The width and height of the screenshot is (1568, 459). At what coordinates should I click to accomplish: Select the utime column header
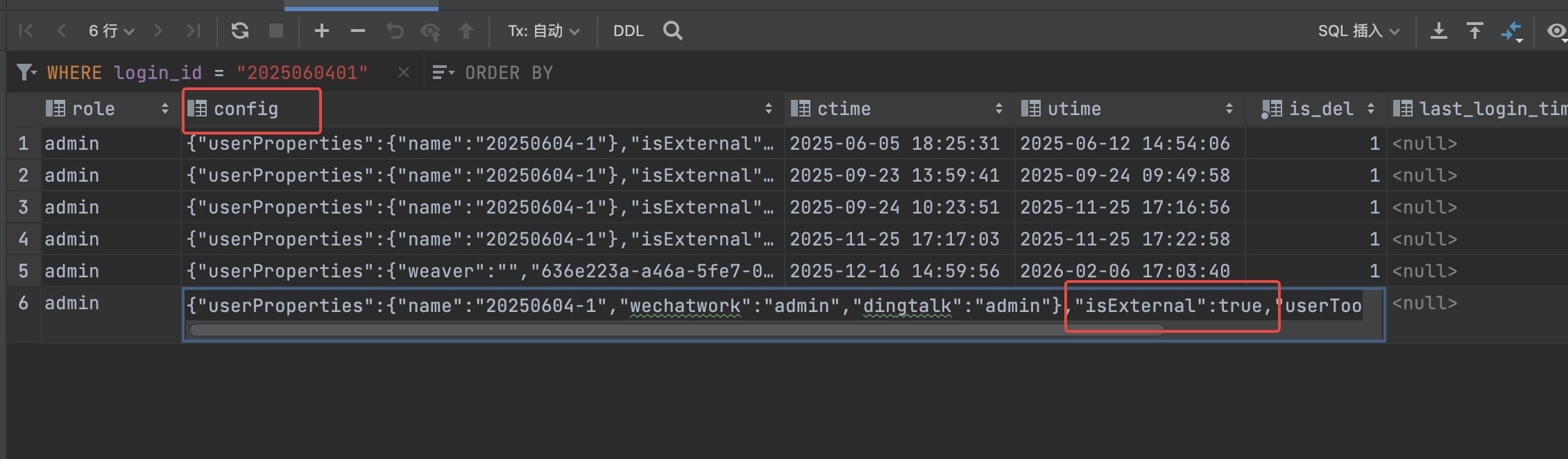tap(1074, 109)
